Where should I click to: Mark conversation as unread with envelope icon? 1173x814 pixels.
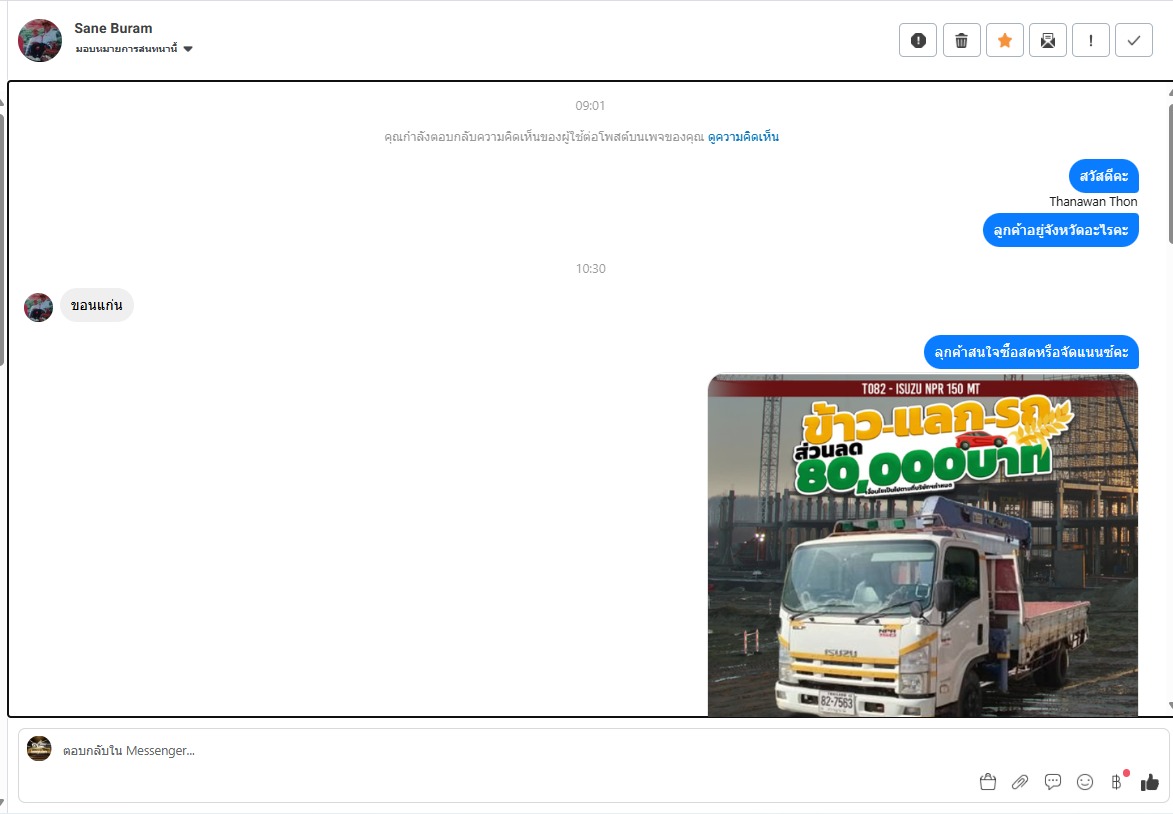tap(1047, 40)
